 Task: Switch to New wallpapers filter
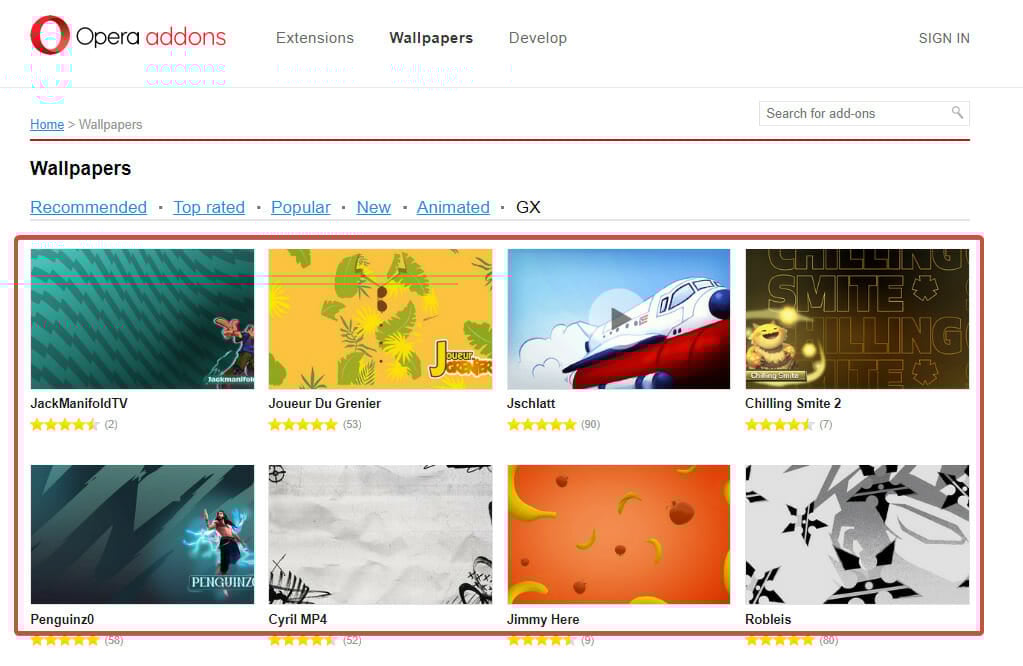tap(374, 207)
